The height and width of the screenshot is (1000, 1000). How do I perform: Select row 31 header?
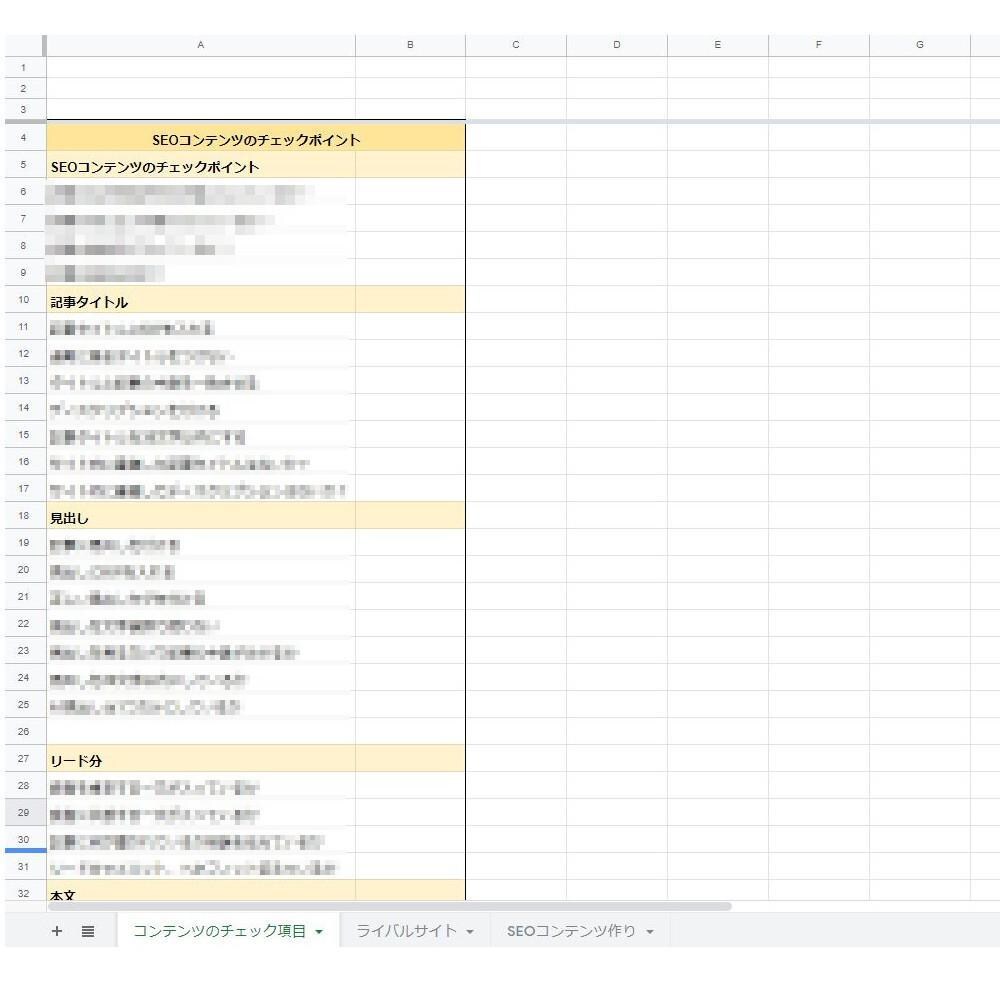tap(24, 867)
